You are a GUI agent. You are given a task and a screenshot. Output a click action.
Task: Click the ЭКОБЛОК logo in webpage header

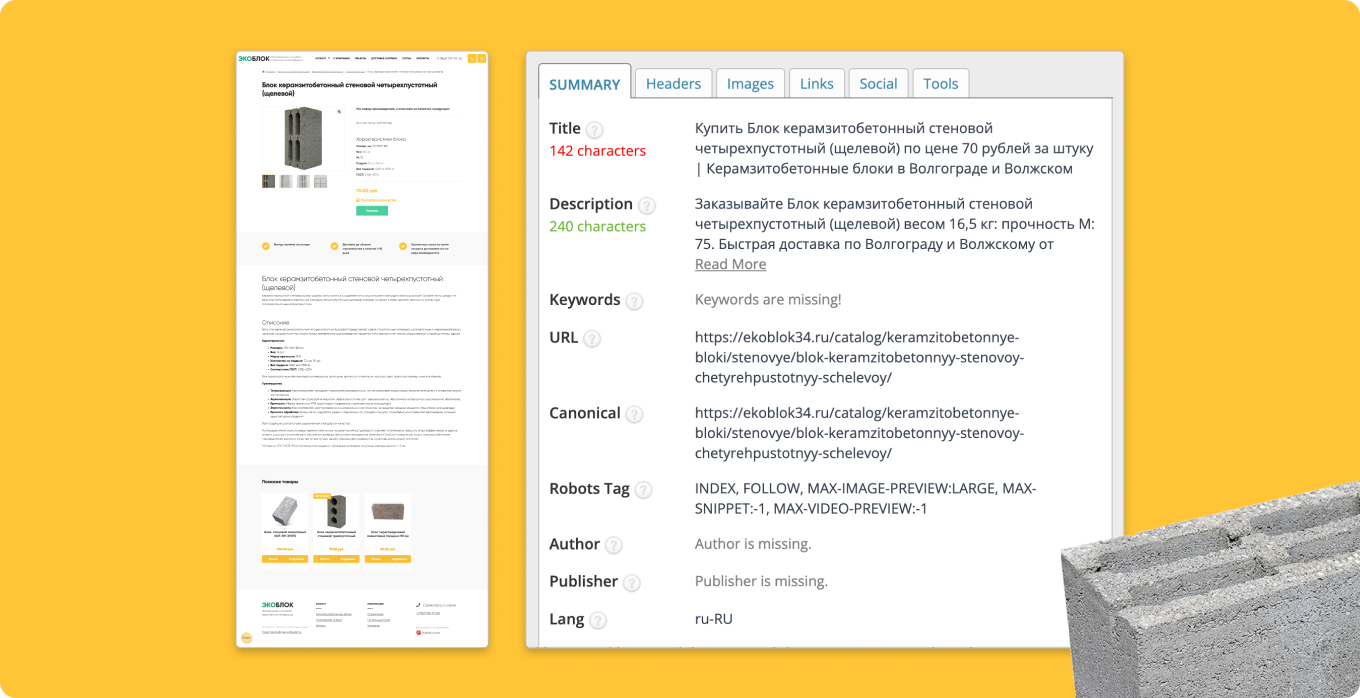254,59
